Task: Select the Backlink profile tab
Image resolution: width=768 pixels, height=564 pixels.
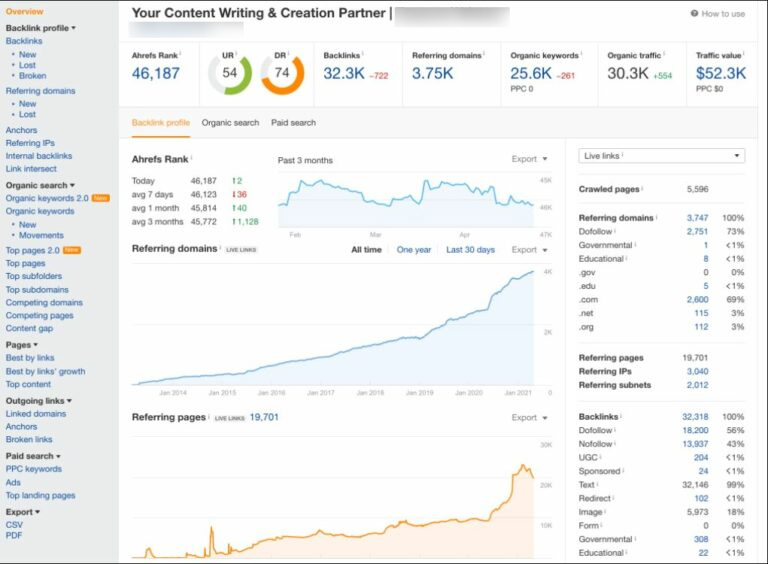Action: [x=161, y=123]
